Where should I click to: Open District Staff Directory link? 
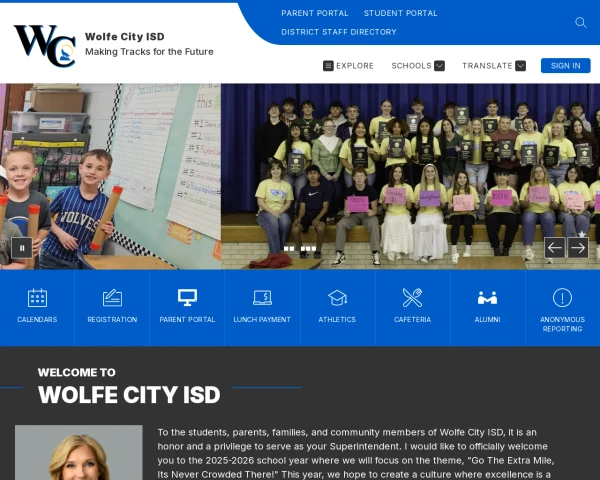tap(338, 32)
